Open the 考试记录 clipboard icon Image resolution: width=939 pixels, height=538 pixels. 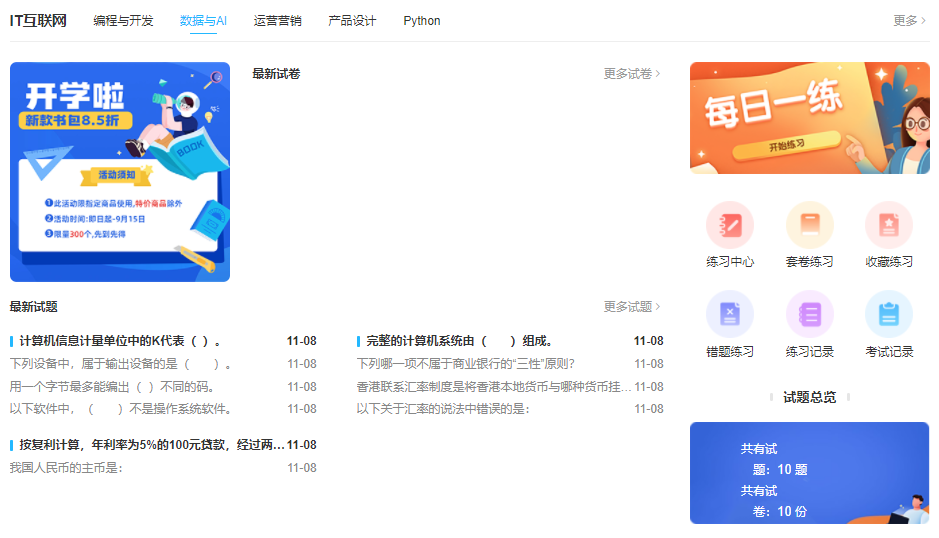888,314
